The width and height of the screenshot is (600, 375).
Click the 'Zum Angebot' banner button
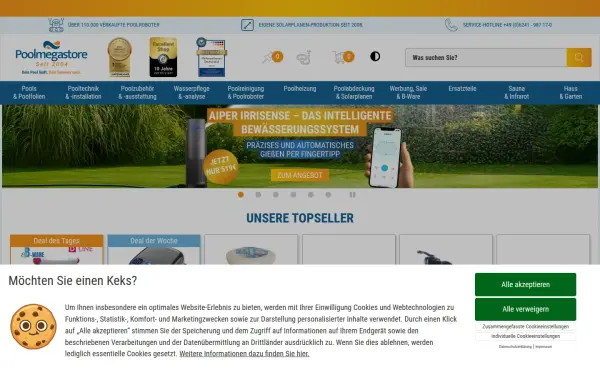300,175
